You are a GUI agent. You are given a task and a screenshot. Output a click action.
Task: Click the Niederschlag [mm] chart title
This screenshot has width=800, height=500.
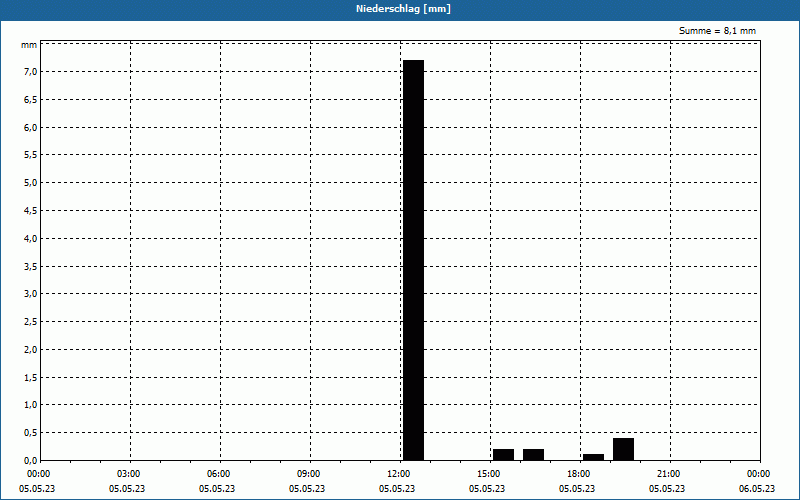(403, 9)
